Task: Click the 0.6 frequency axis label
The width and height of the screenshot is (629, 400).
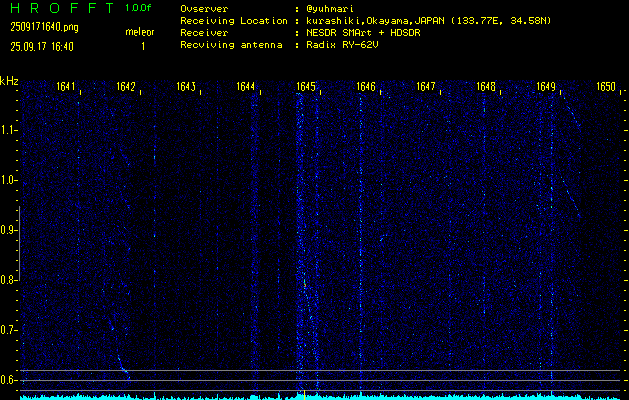Action: [7, 380]
